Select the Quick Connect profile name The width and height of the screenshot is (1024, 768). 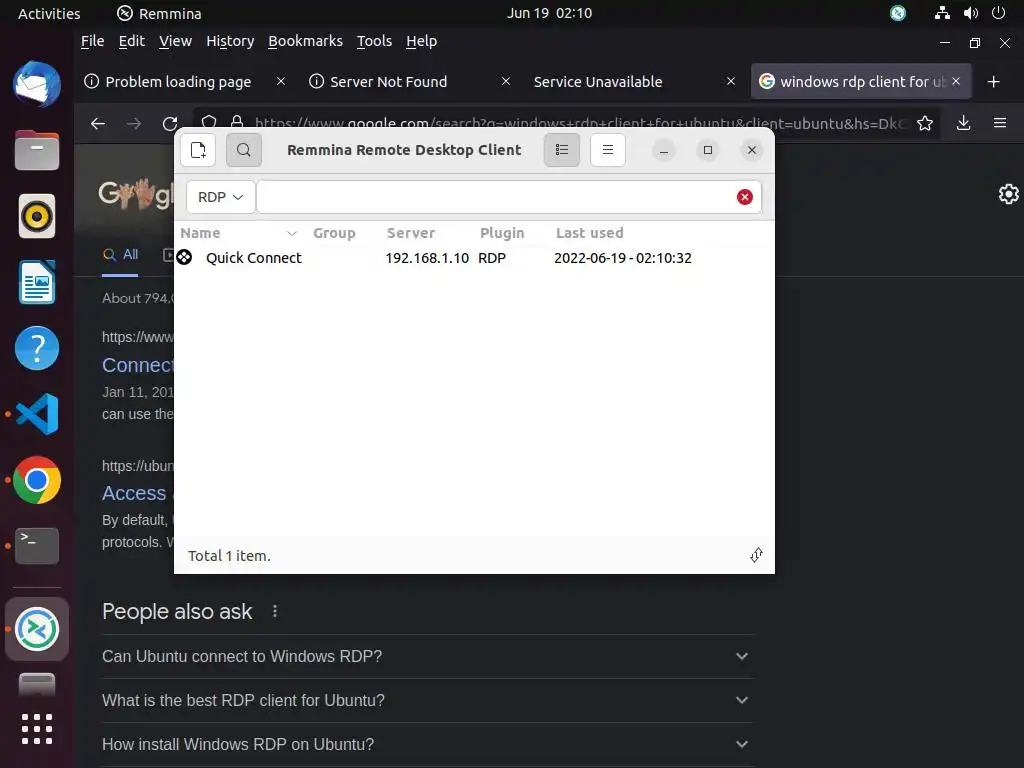click(254, 258)
